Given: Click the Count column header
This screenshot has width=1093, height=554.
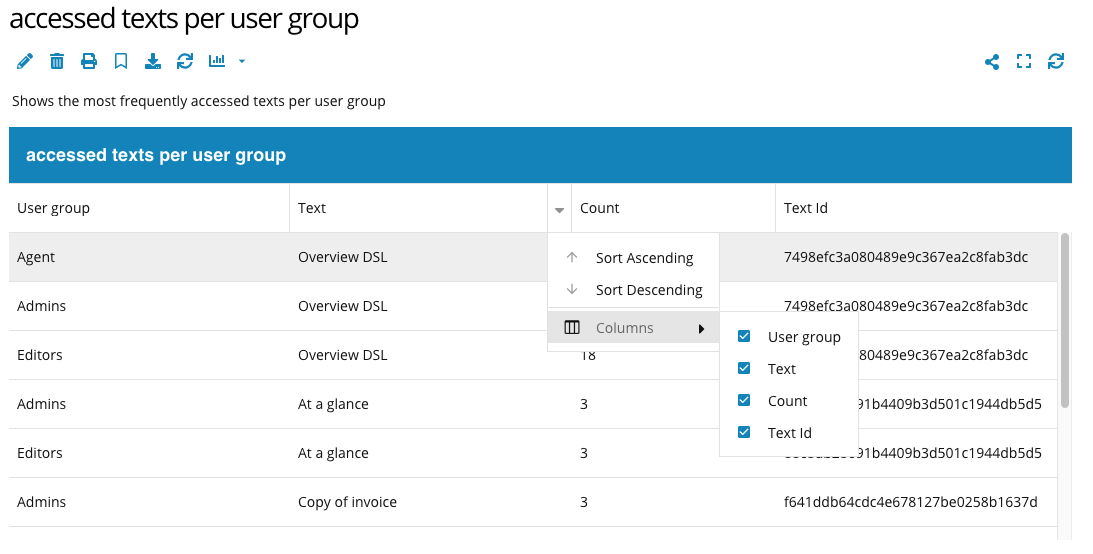Looking at the screenshot, I should (673, 208).
